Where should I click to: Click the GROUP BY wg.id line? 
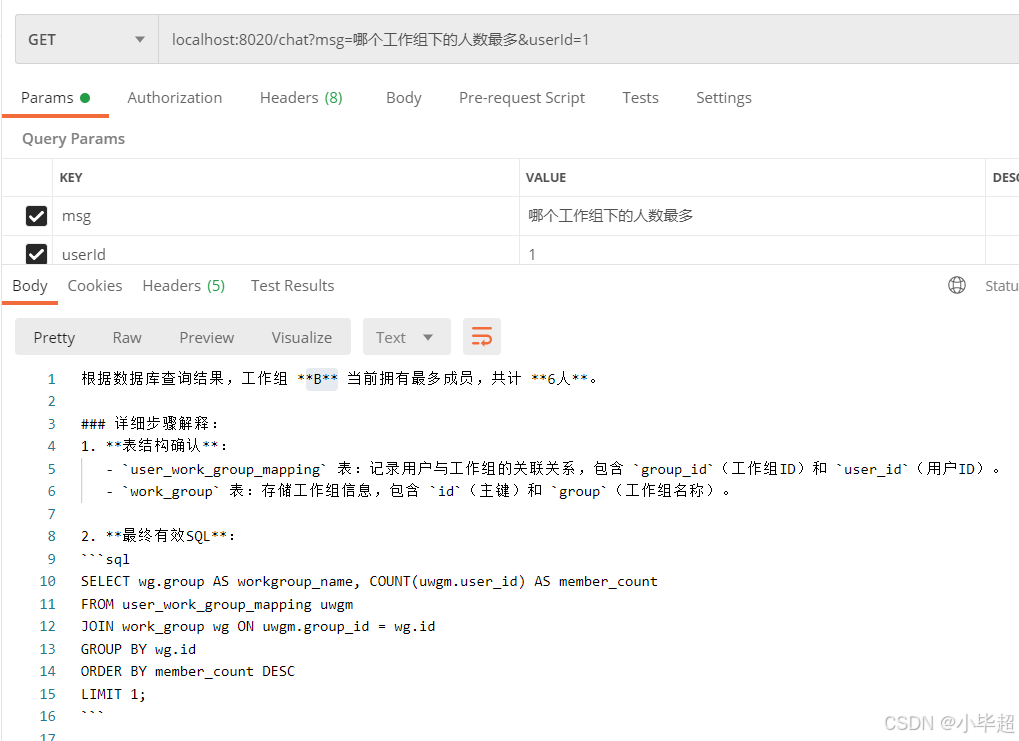click(x=138, y=649)
